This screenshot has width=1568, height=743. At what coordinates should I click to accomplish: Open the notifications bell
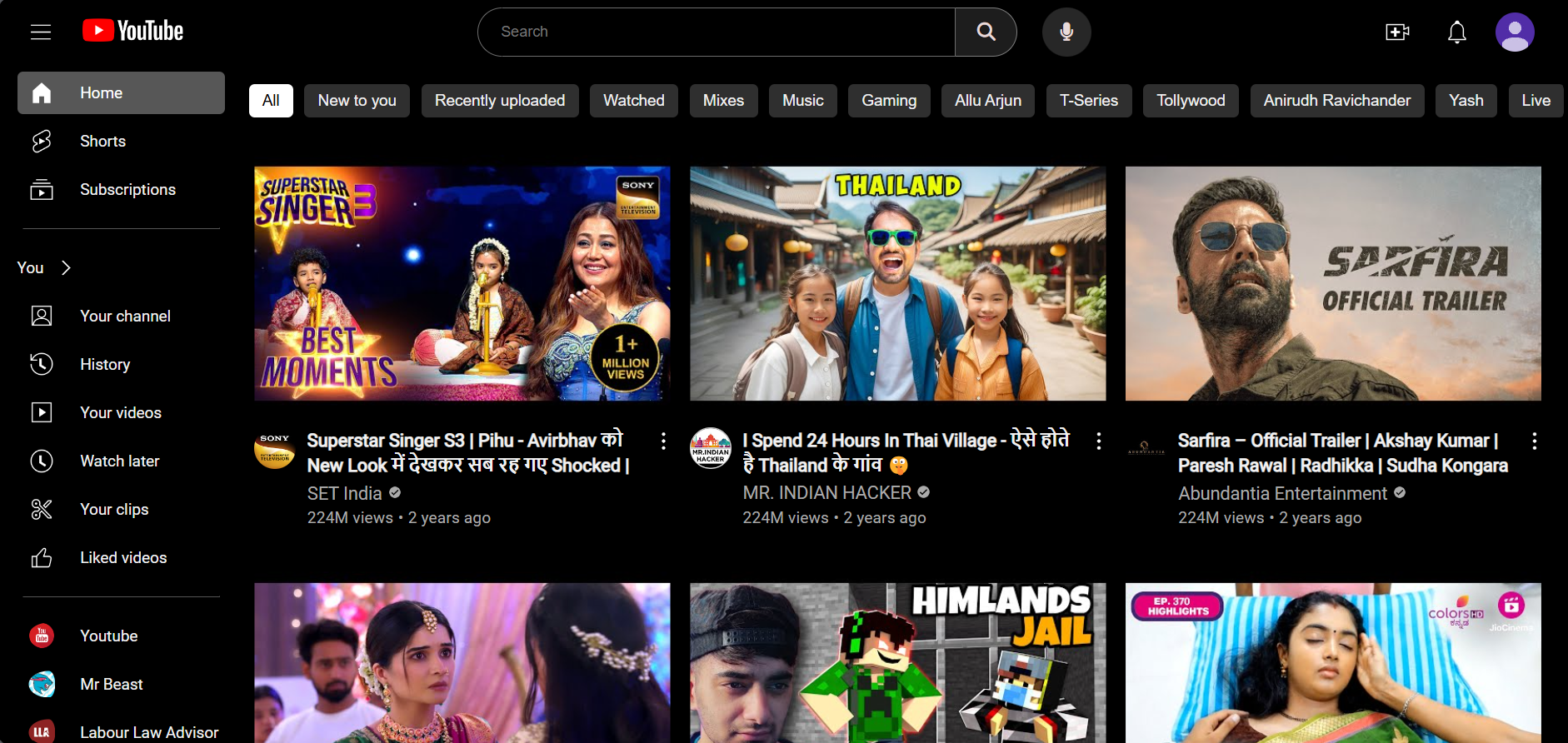click(1456, 32)
